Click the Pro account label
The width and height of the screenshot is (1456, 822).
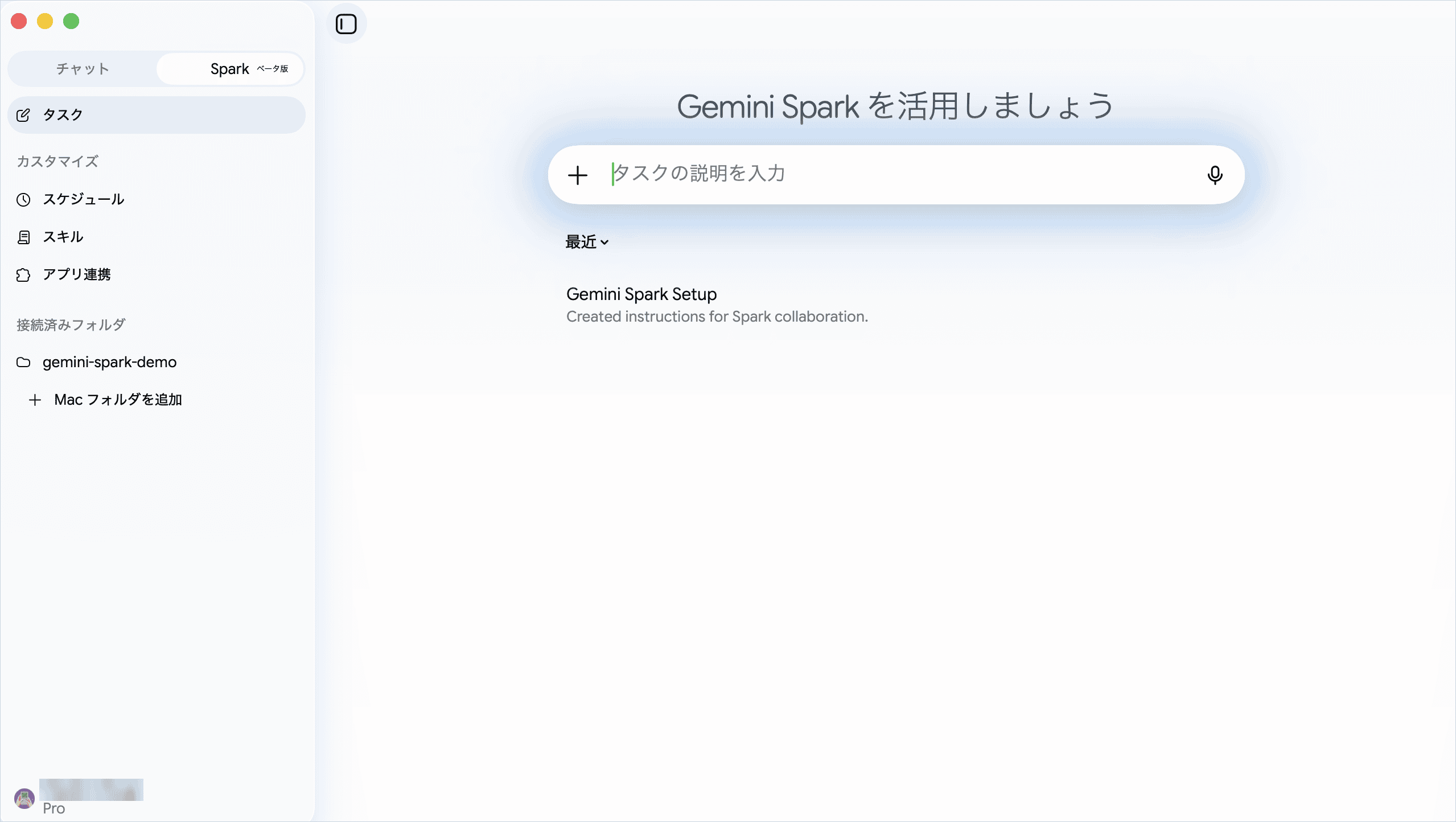point(54,808)
